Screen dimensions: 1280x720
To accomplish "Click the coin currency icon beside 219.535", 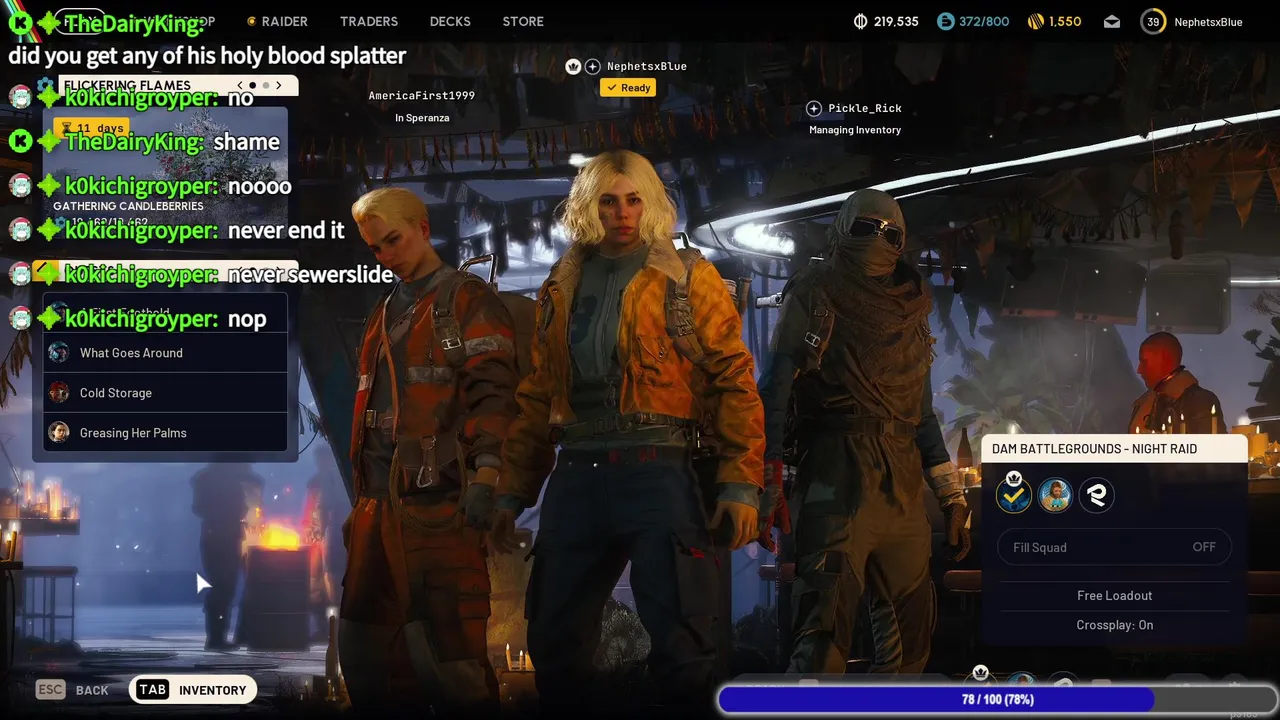I will tap(861, 21).
